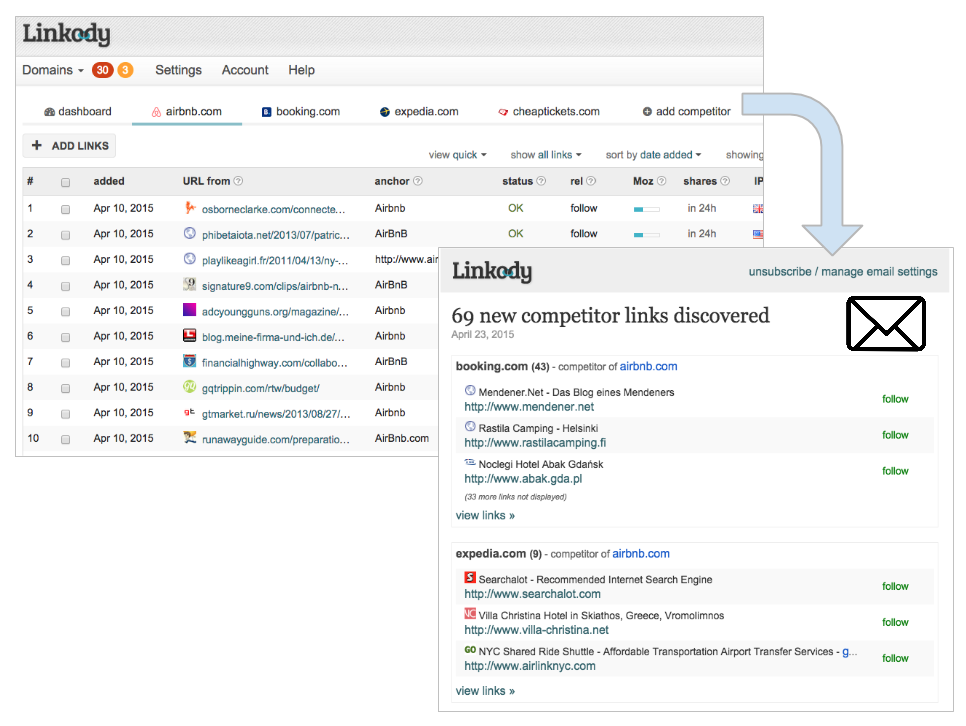This screenshot has width=966, height=726.
Task: Click the blog.meine-firma-und-ich.de favicon
Action: click(190, 335)
